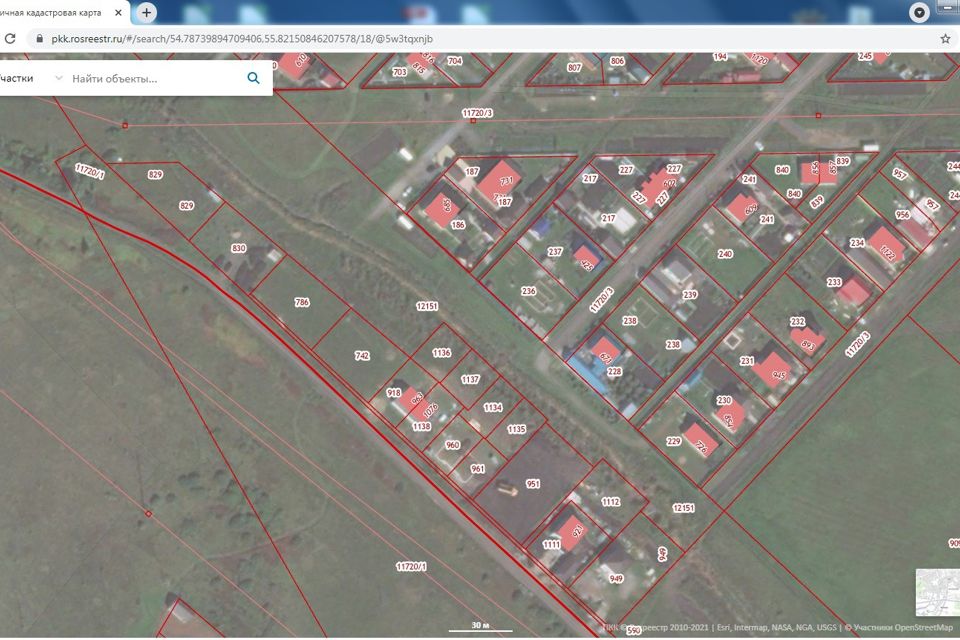Viewport: 960px width, 640px height.
Task: Reload the page
Action: 10,39
